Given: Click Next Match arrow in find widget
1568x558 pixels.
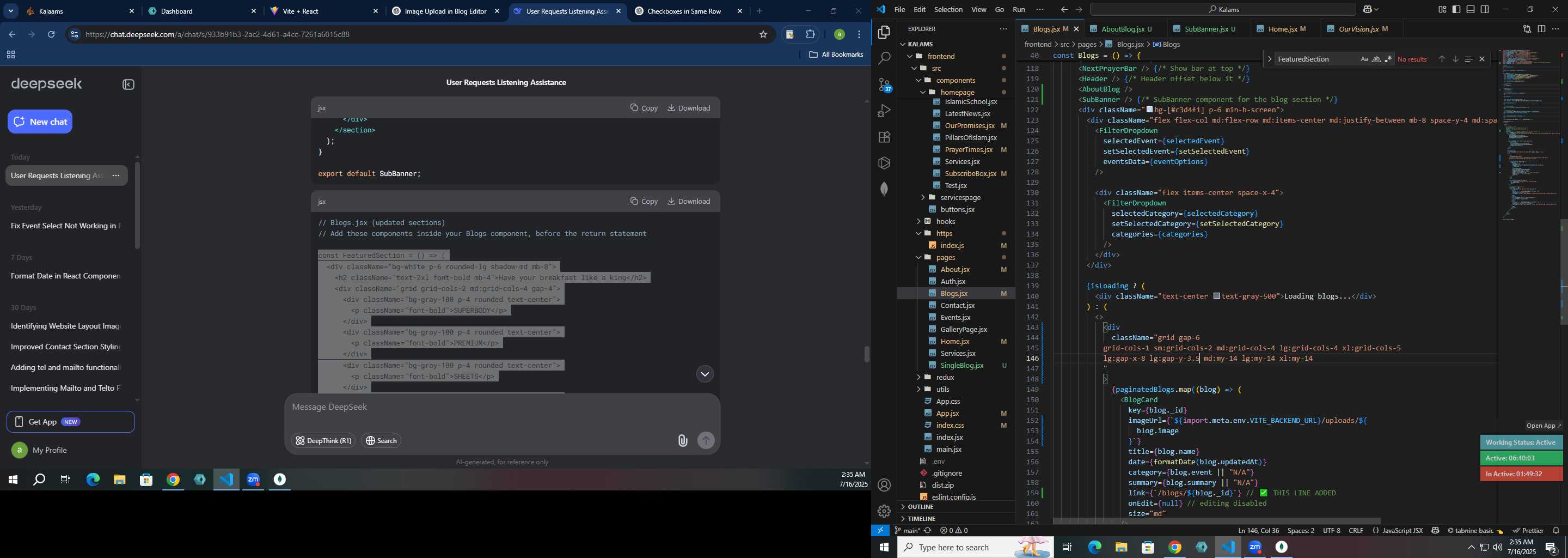Looking at the screenshot, I should pyautogui.click(x=1455, y=59).
